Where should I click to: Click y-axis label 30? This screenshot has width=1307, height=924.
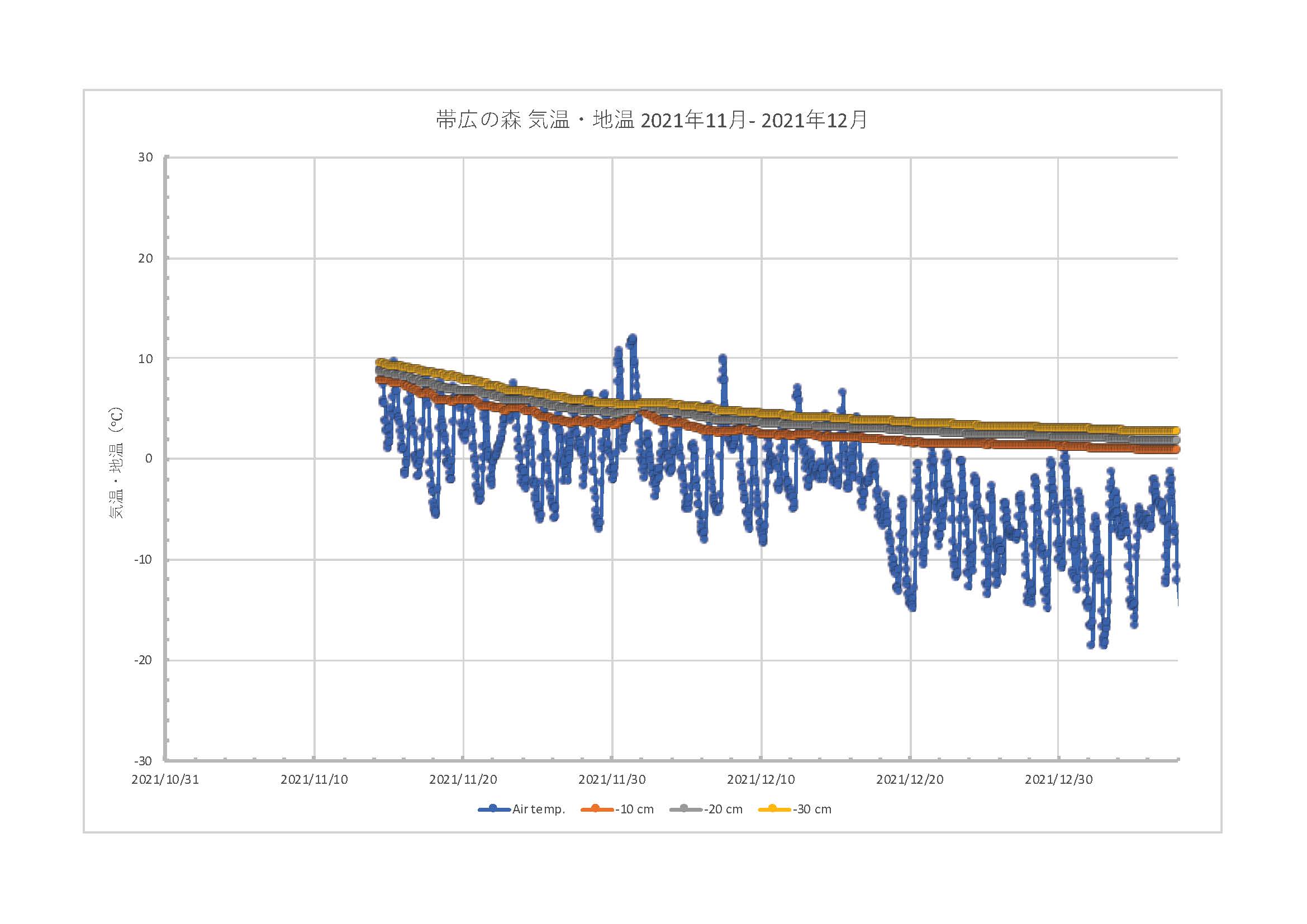click(x=145, y=158)
